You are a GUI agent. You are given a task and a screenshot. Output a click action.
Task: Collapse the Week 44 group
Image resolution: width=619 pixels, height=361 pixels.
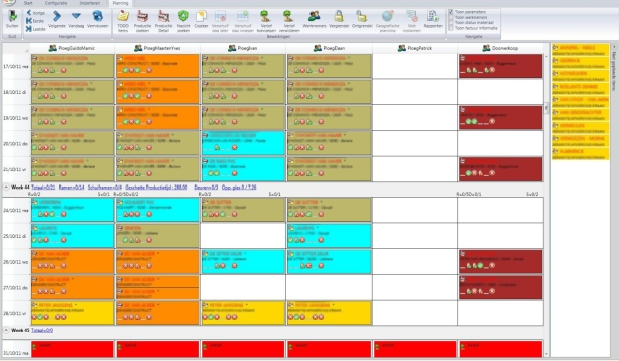coord(6,187)
